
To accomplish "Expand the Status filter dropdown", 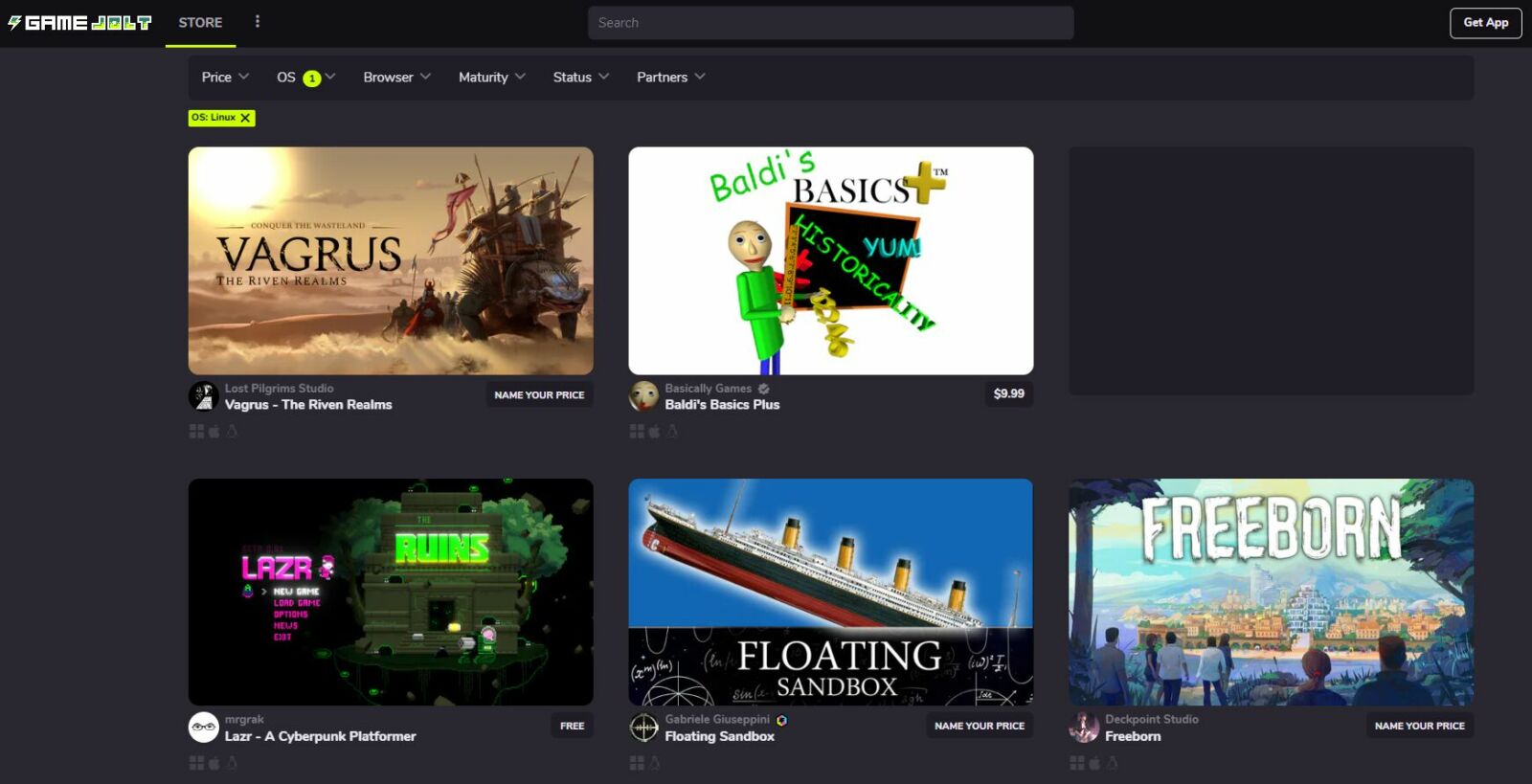I will click(x=581, y=78).
